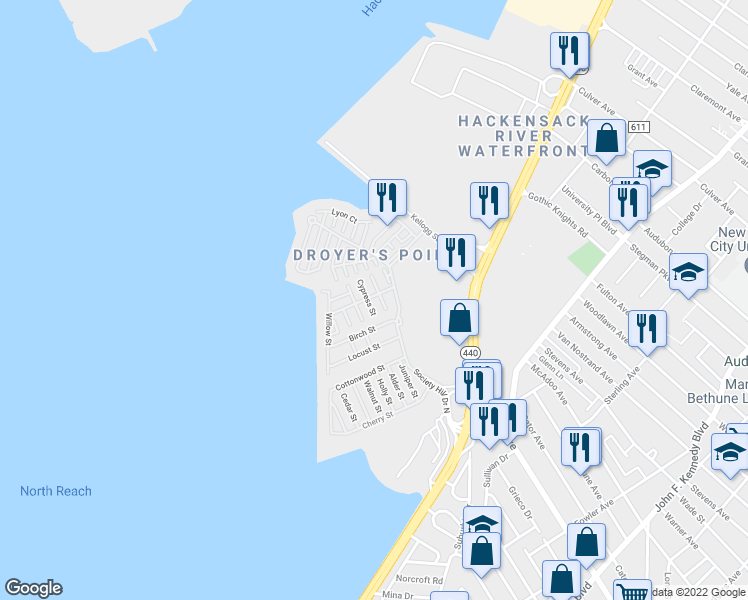The width and height of the screenshot is (748, 600).
Task: Select the school marker near Stegman Pkwy
Action: click(688, 273)
